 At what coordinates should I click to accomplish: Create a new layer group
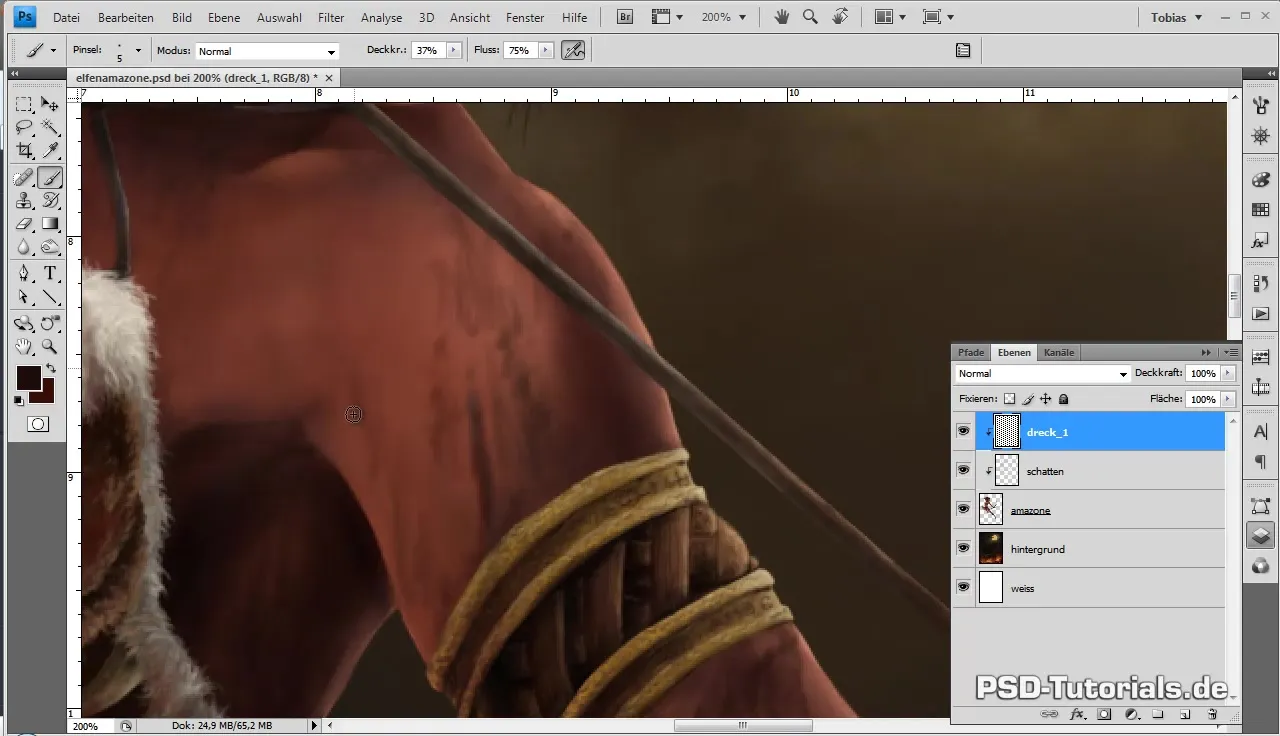(x=1157, y=714)
